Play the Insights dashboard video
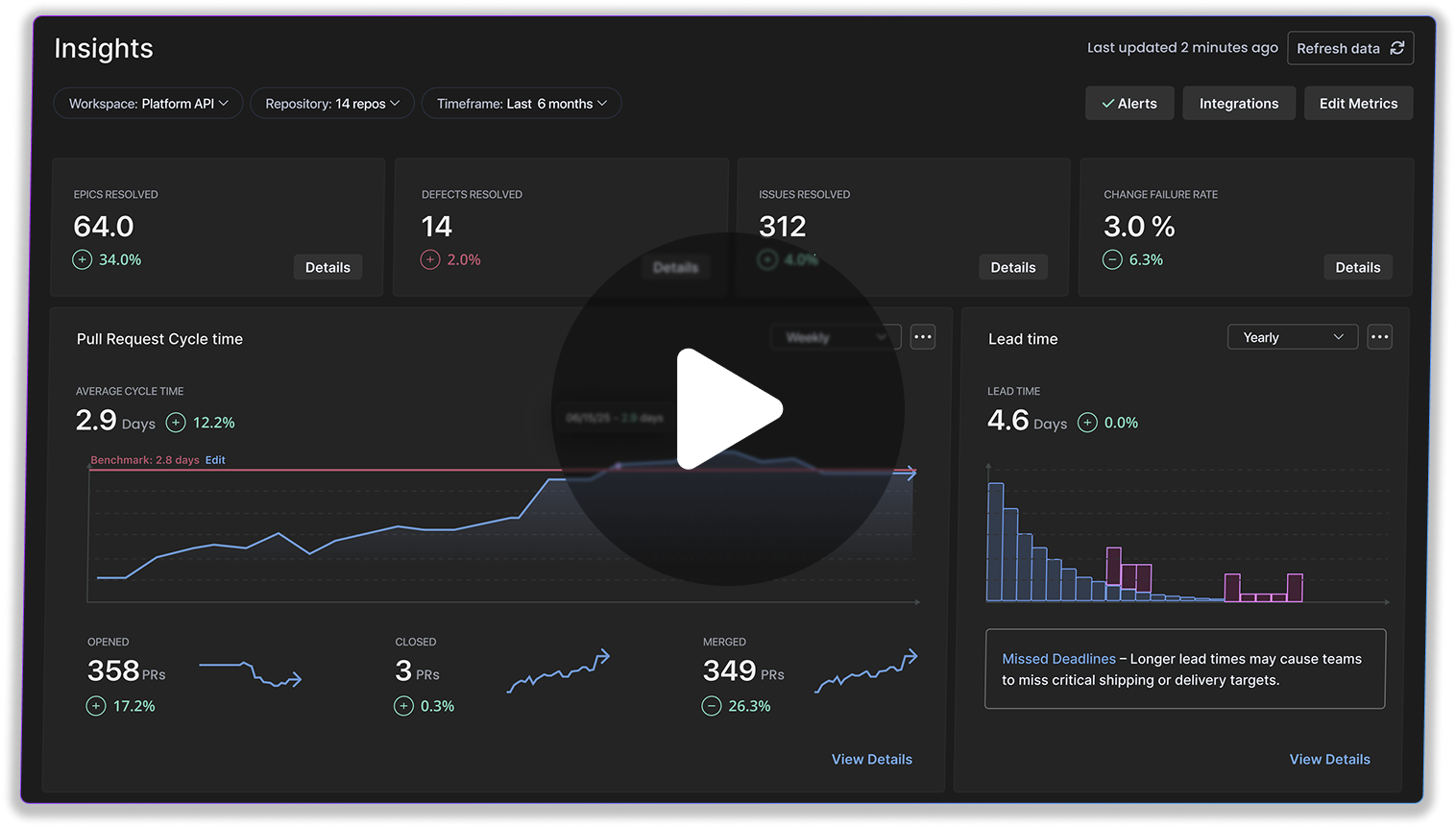The width and height of the screenshot is (1456, 827). click(x=728, y=409)
